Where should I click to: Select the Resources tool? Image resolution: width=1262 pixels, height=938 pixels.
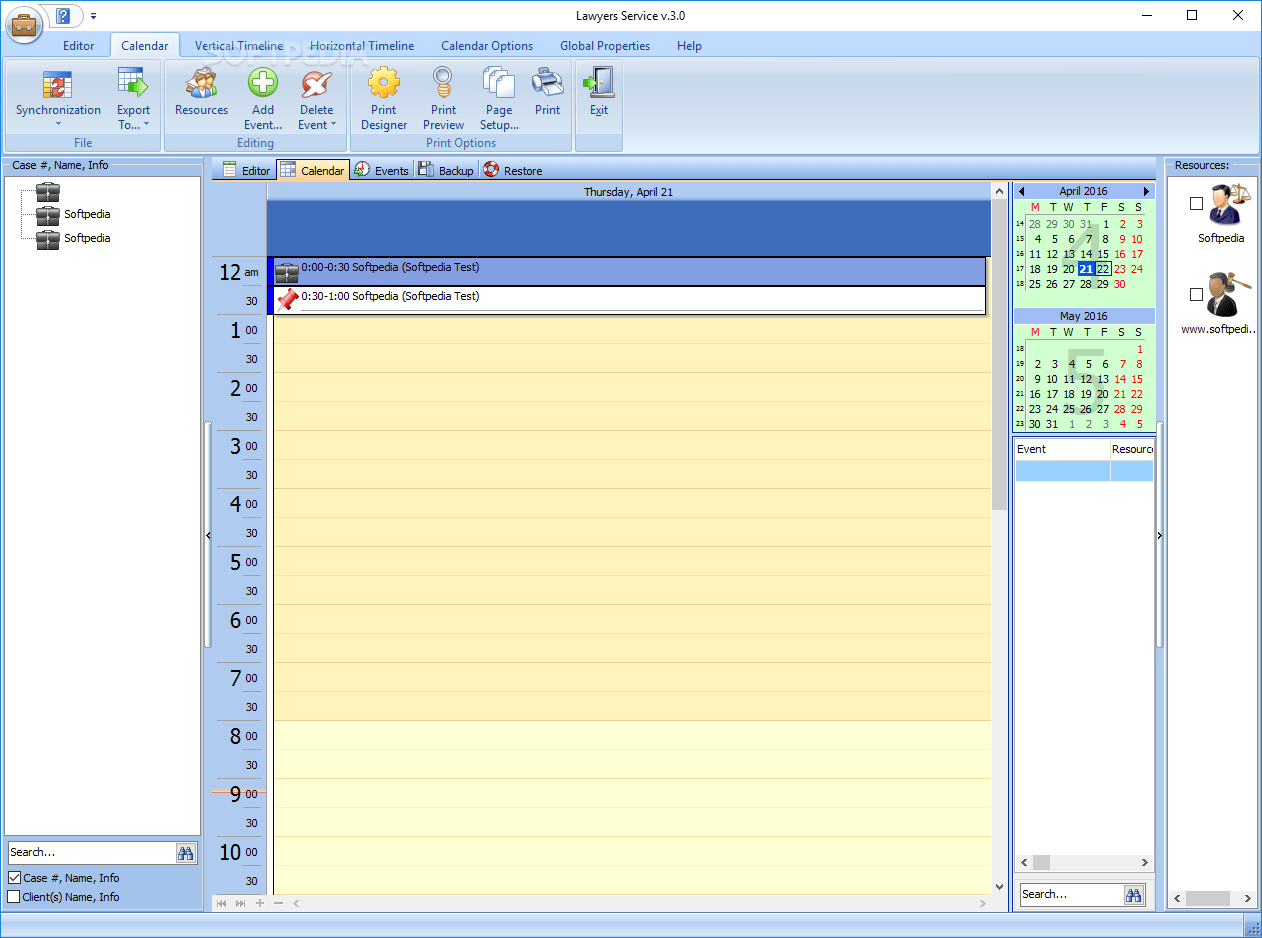coord(201,95)
